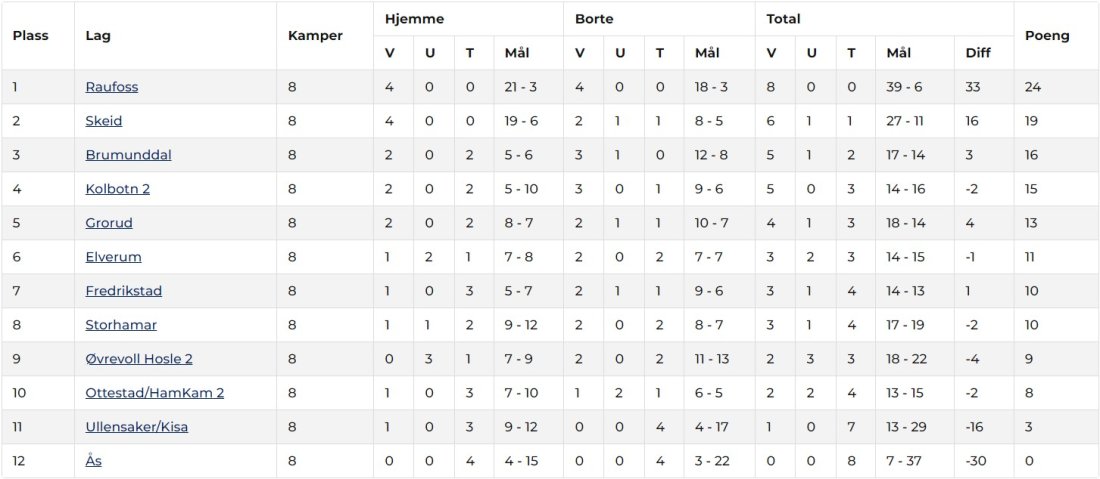1100x479 pixels.
Task: Open Kolbotn 2 team page
Action: pos(118,189)
